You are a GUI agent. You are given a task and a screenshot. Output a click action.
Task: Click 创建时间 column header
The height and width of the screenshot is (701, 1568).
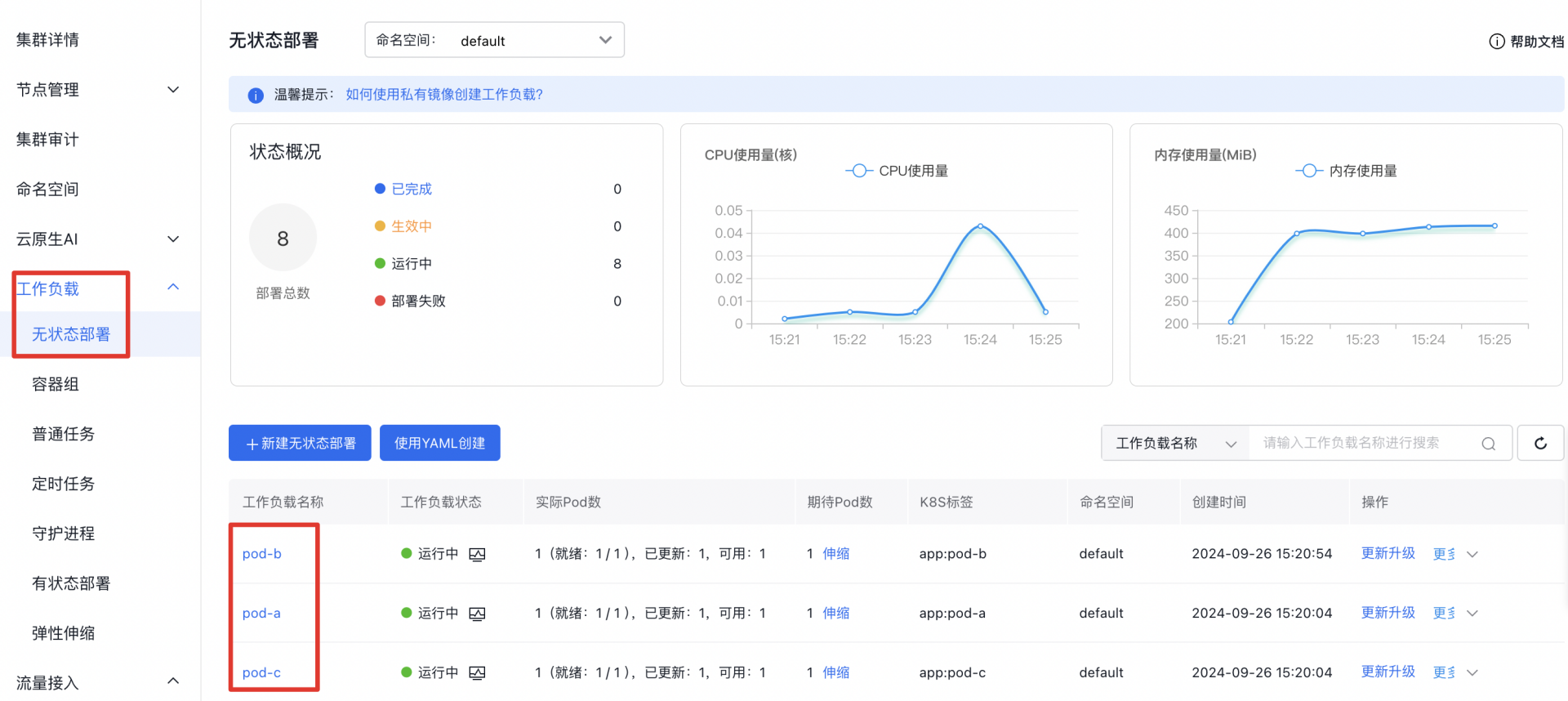(x=1219, y=502)
